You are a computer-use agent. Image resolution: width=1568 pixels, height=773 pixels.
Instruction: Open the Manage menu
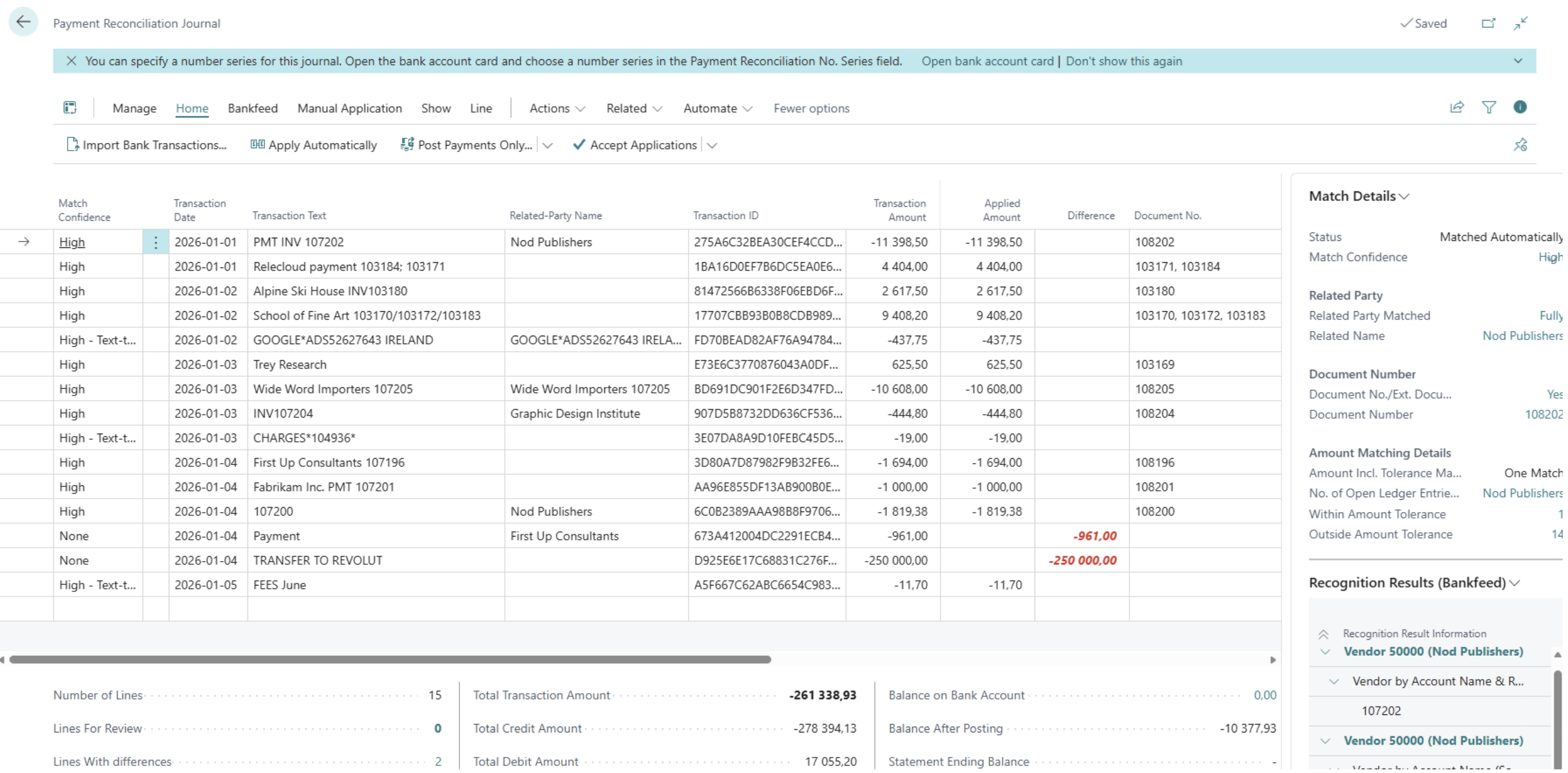pyautogui.click(x=135, y=108)
